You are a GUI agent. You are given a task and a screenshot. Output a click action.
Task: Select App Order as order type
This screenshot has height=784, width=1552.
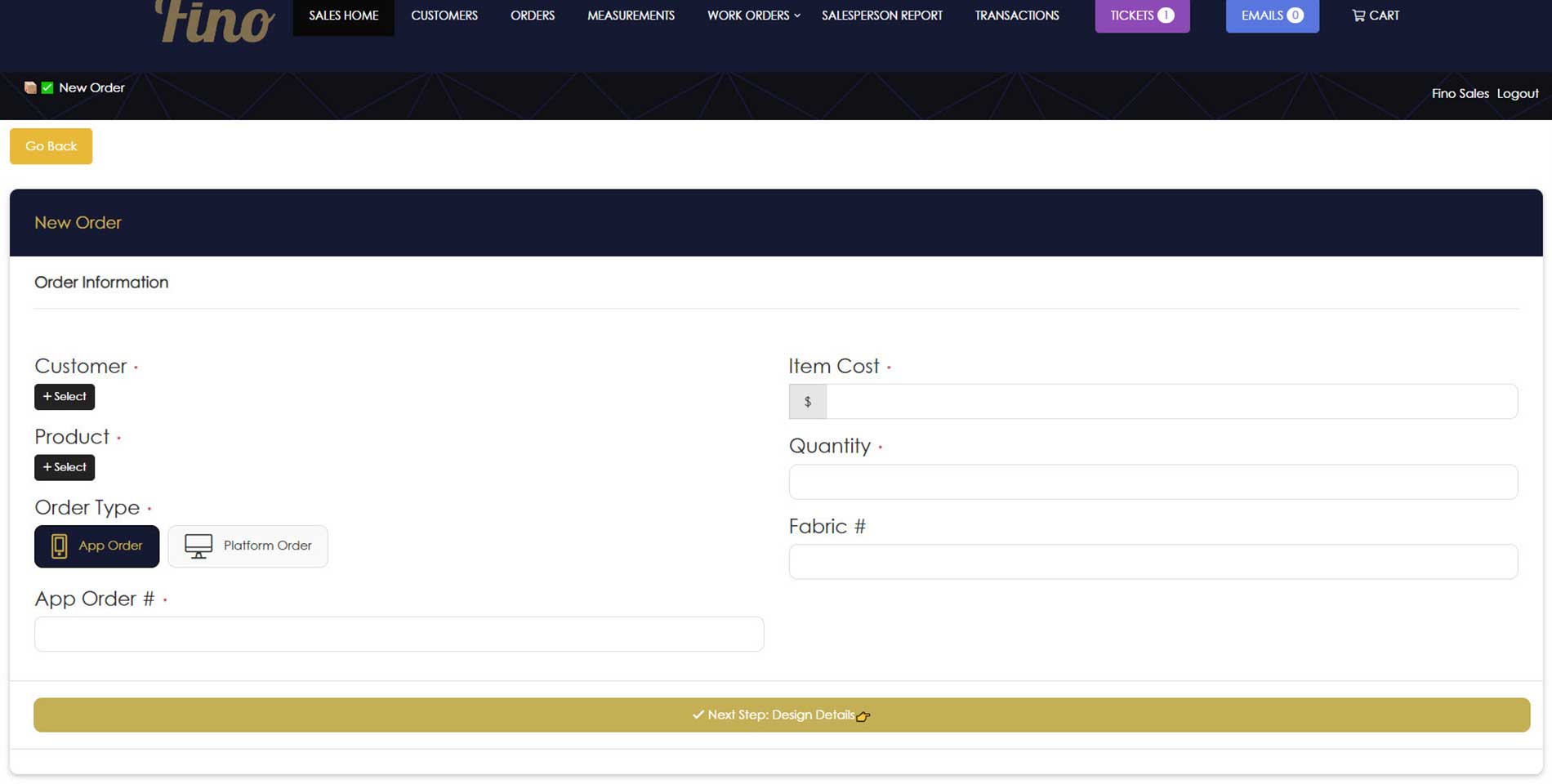[96, 546]
